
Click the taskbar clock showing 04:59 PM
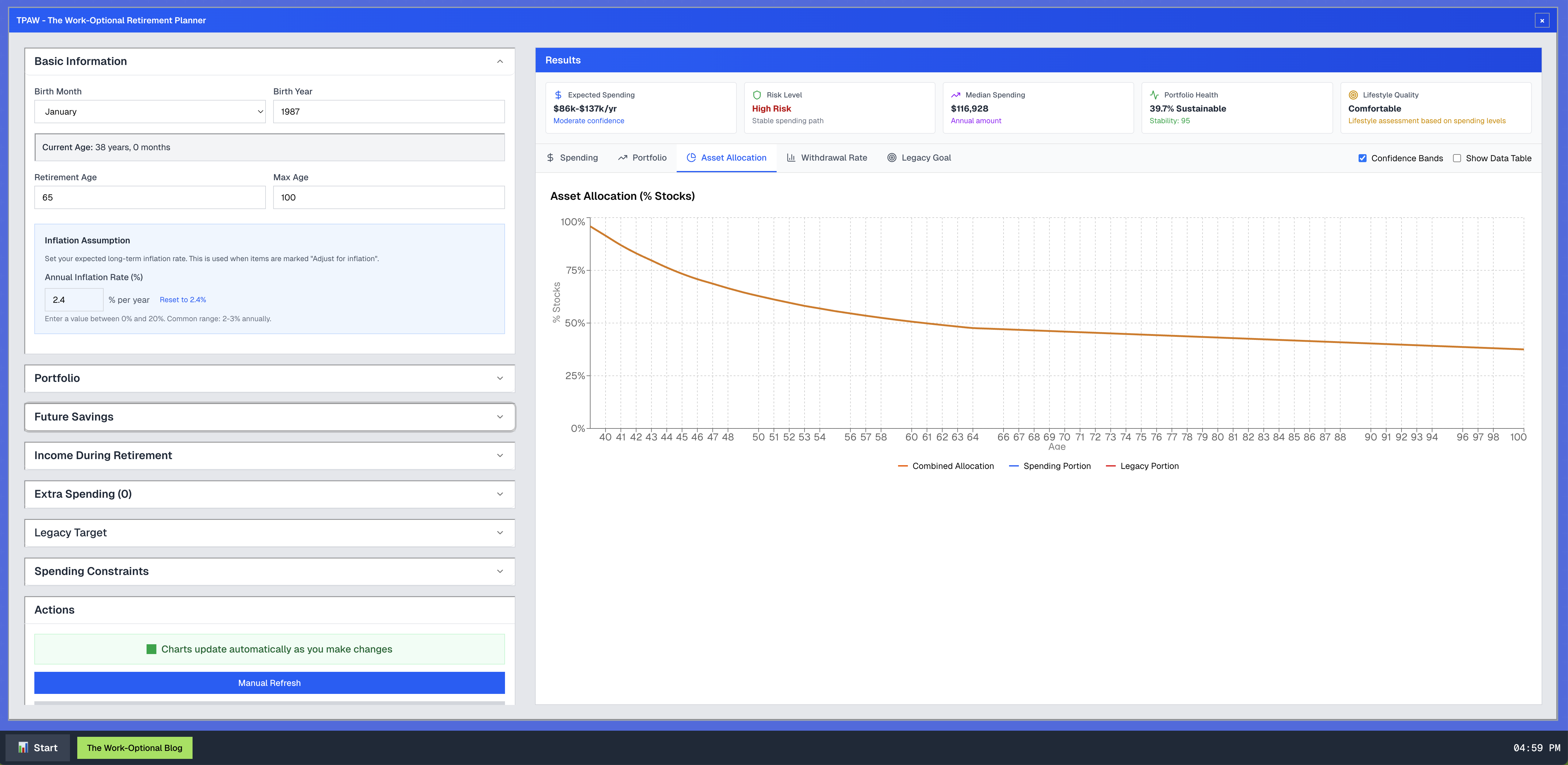coord(1536,748)
